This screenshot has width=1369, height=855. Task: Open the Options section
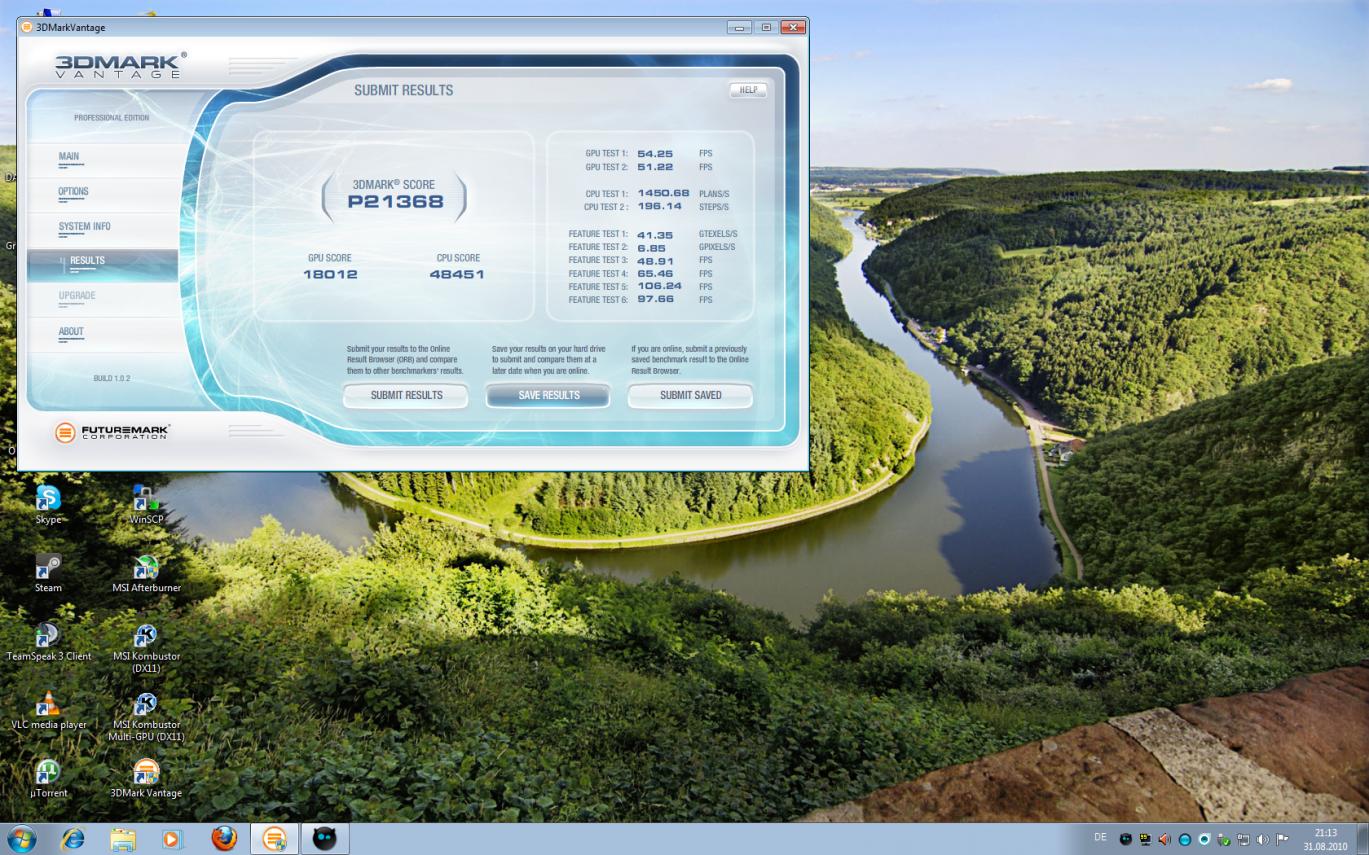(73, 191)
